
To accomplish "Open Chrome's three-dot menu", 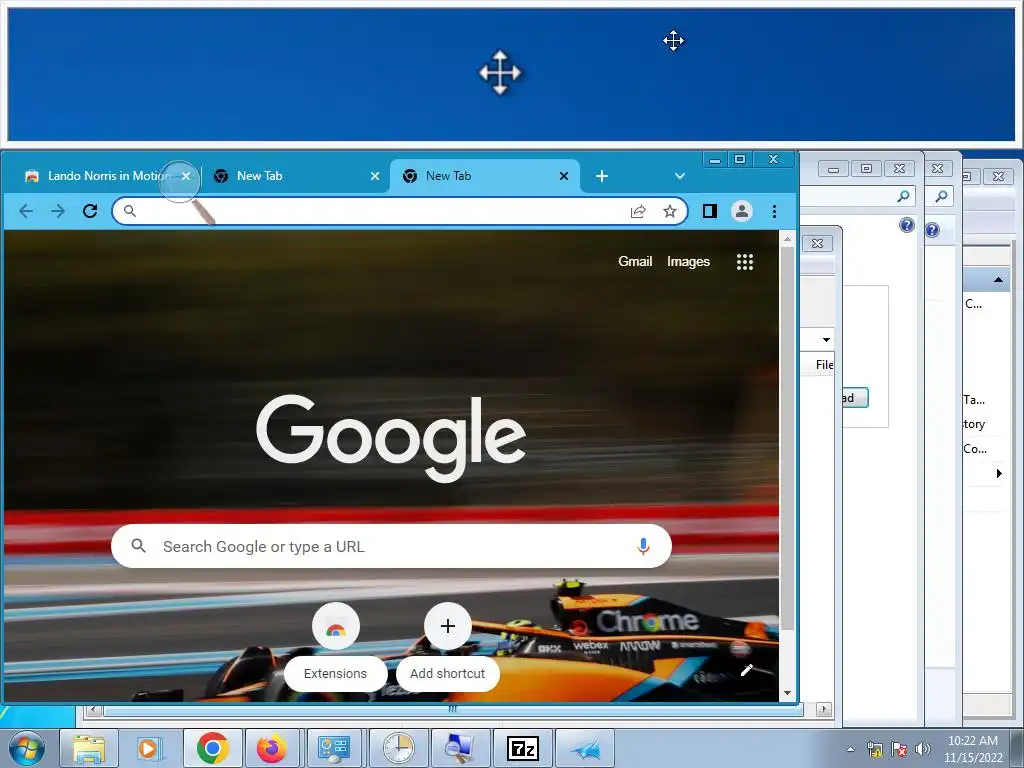I will tap(774, 211).
